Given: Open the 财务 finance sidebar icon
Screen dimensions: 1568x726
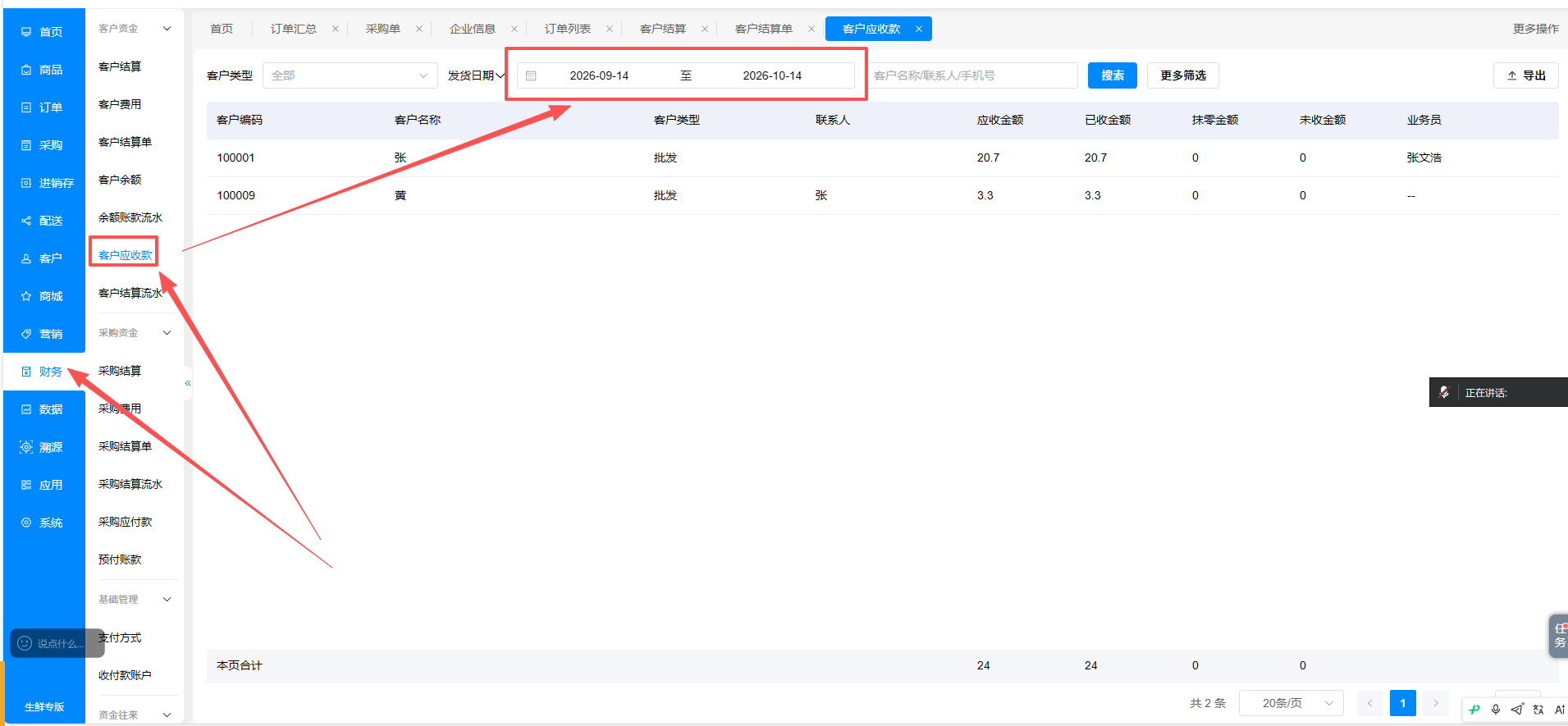Looking at the screenshot, I should tap(26, 372).
